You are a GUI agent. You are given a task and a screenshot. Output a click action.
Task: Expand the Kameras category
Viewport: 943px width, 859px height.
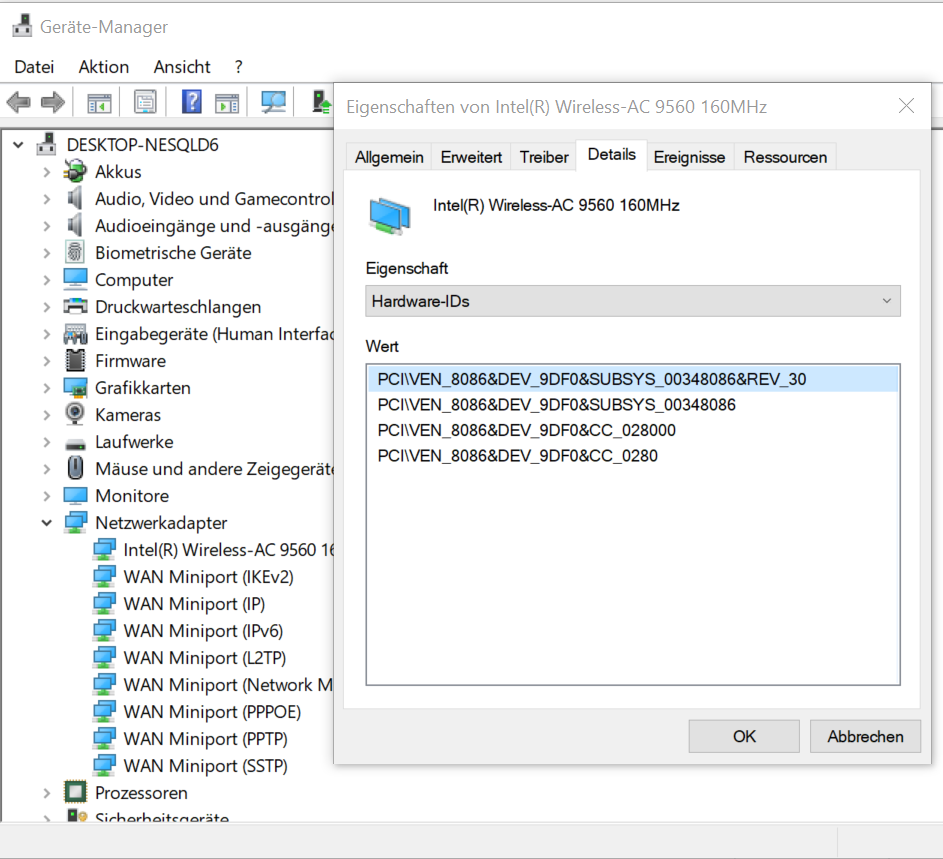coord(47,415)
